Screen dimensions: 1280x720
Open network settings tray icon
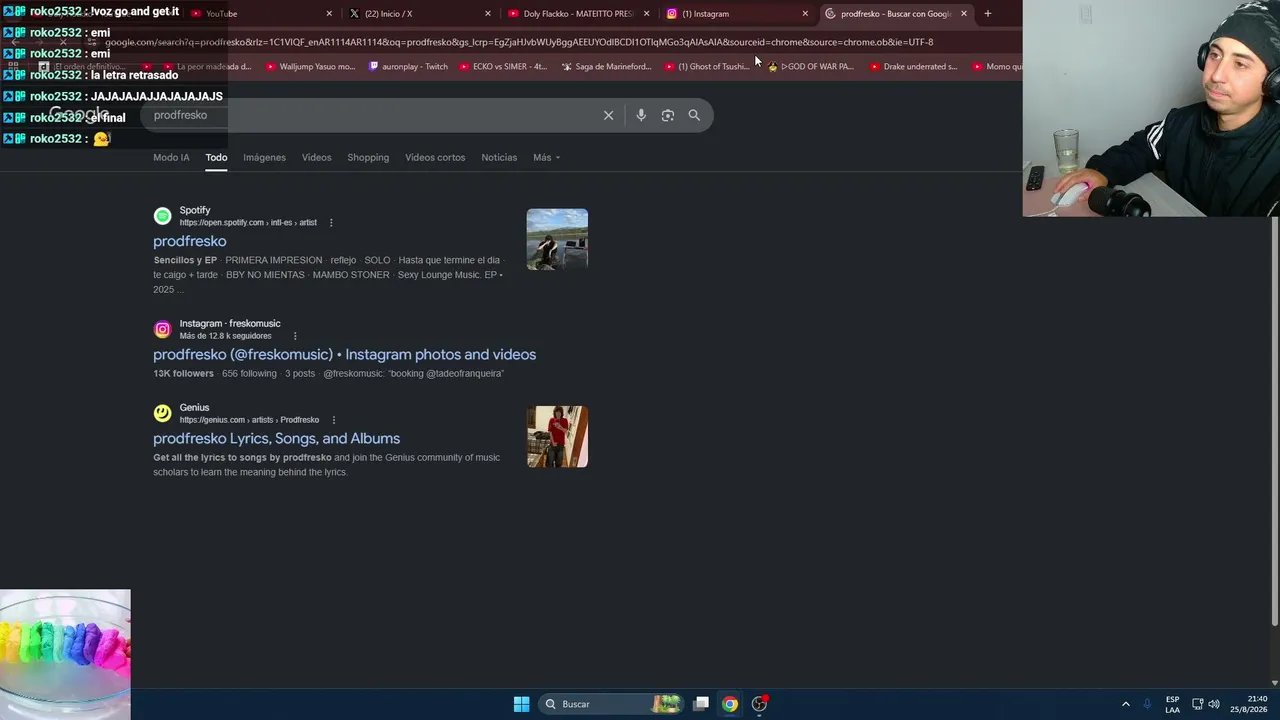(x=1197, y=704)
